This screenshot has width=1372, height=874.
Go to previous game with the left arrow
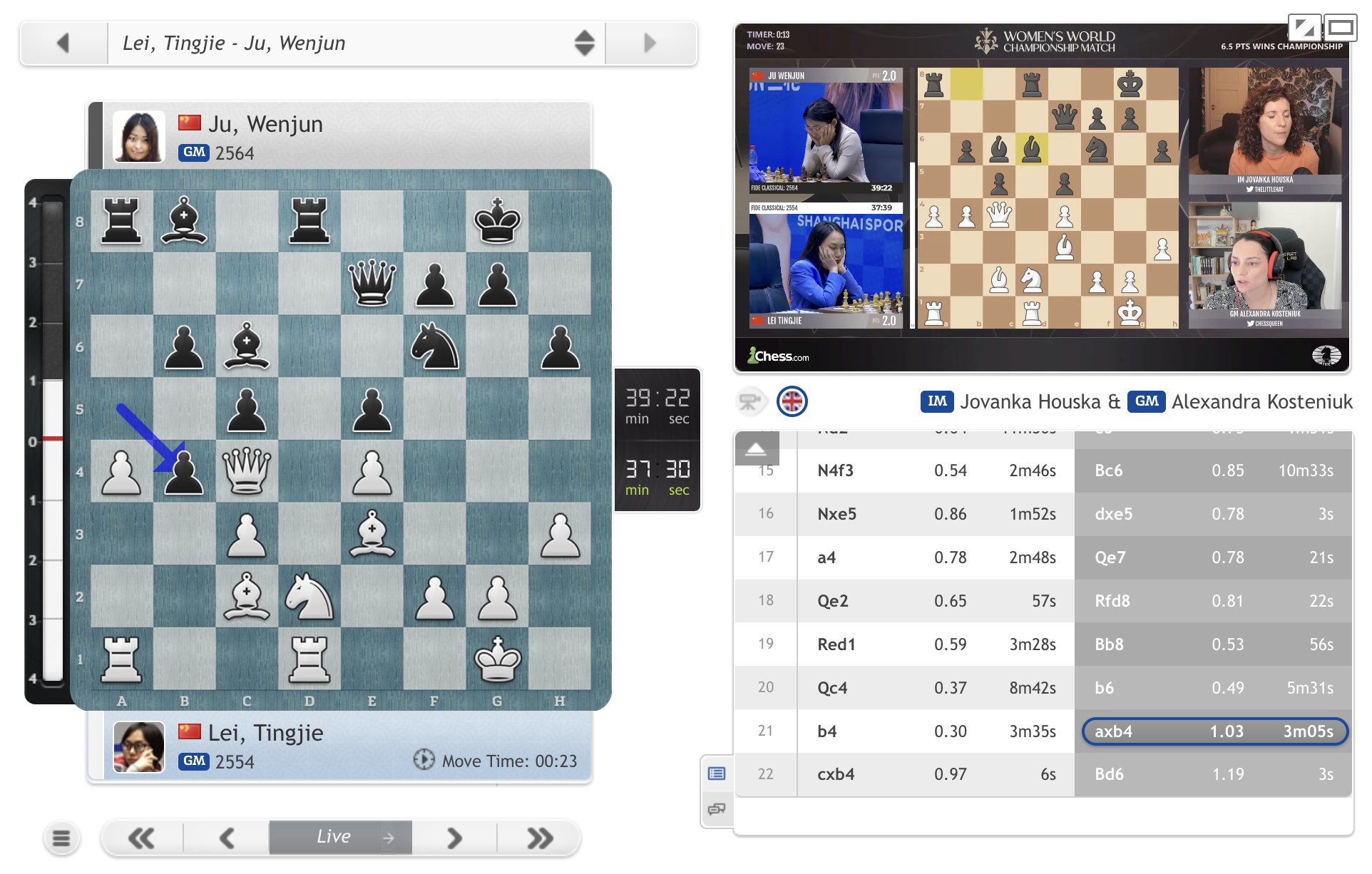pyautogui.click(x=63, y=43)
